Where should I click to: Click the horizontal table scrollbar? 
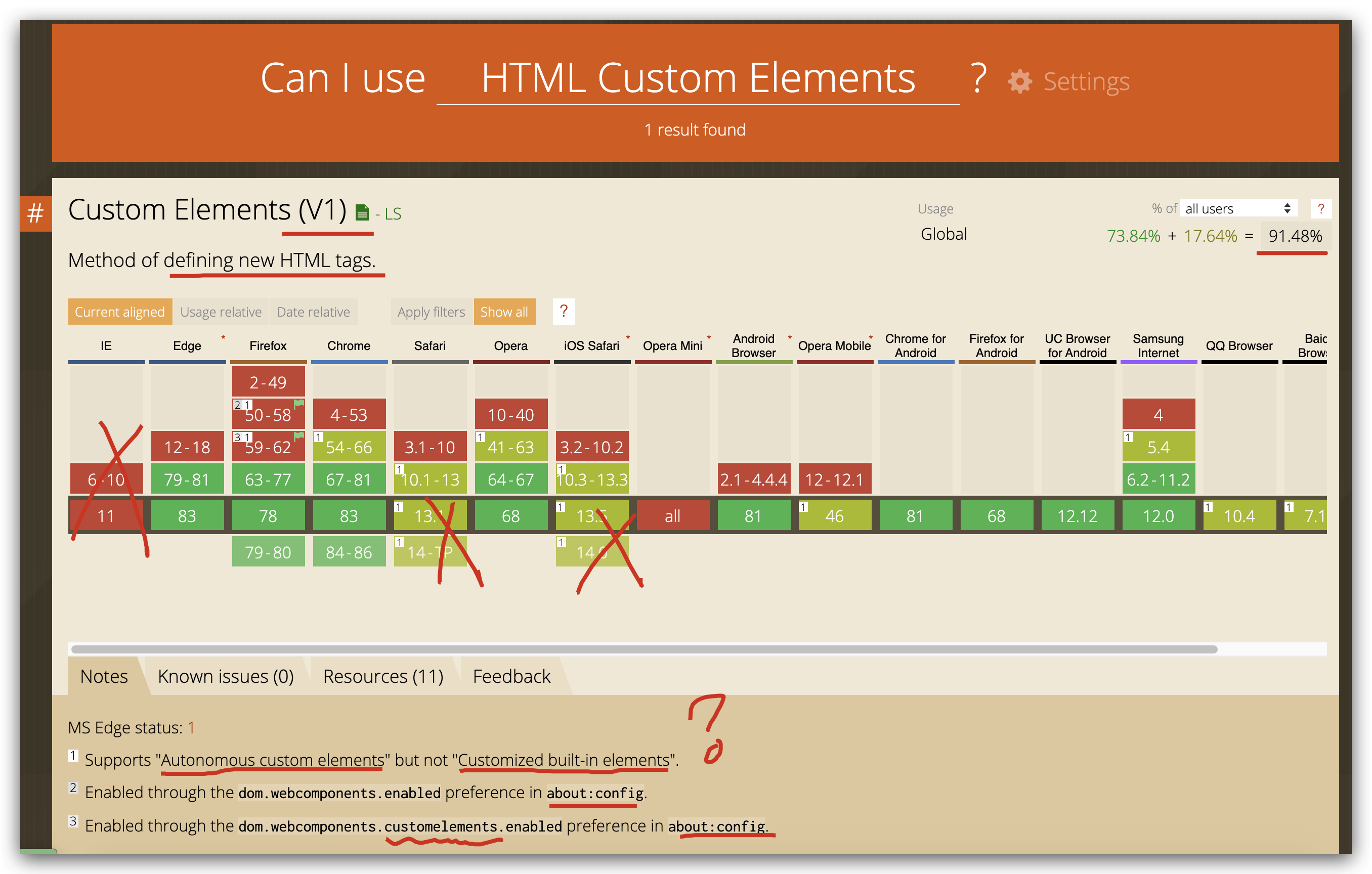[644, 649]
